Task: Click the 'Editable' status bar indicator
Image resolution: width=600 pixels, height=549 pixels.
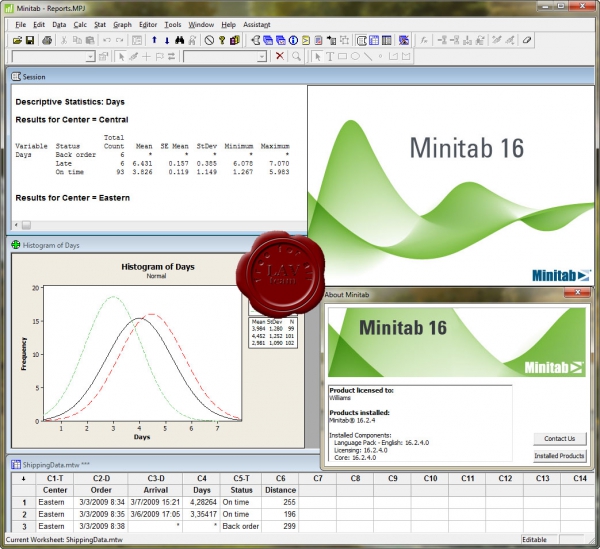Action: point(534,539)
